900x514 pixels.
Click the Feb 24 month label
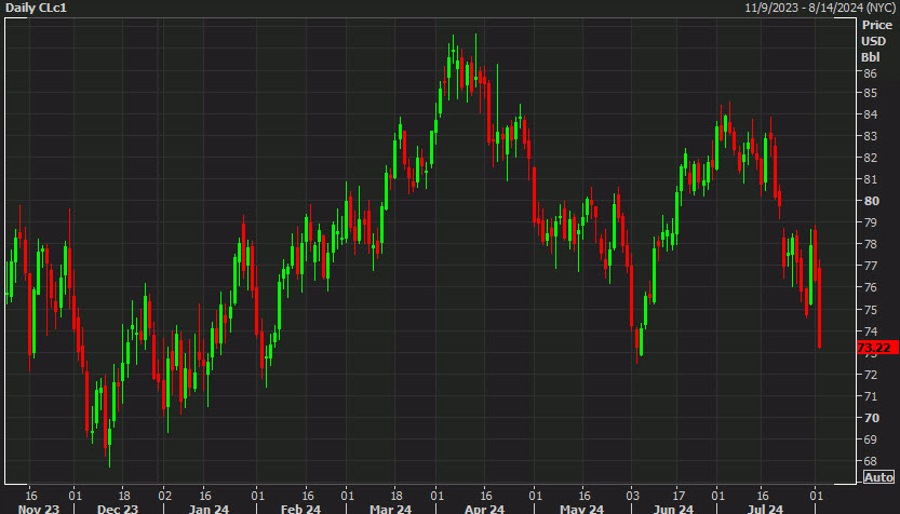301,509
